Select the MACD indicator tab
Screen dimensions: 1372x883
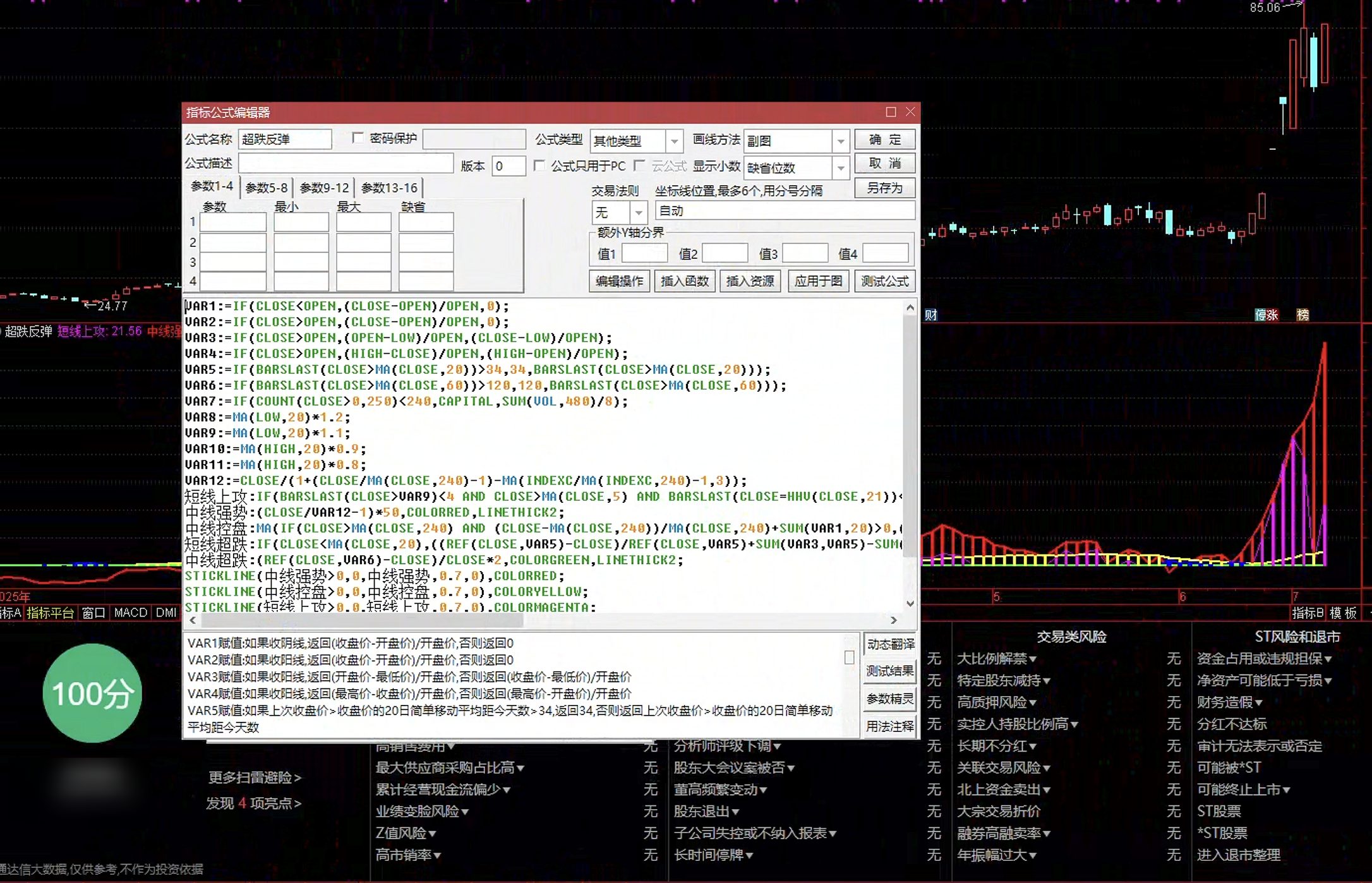coord(131,613)
